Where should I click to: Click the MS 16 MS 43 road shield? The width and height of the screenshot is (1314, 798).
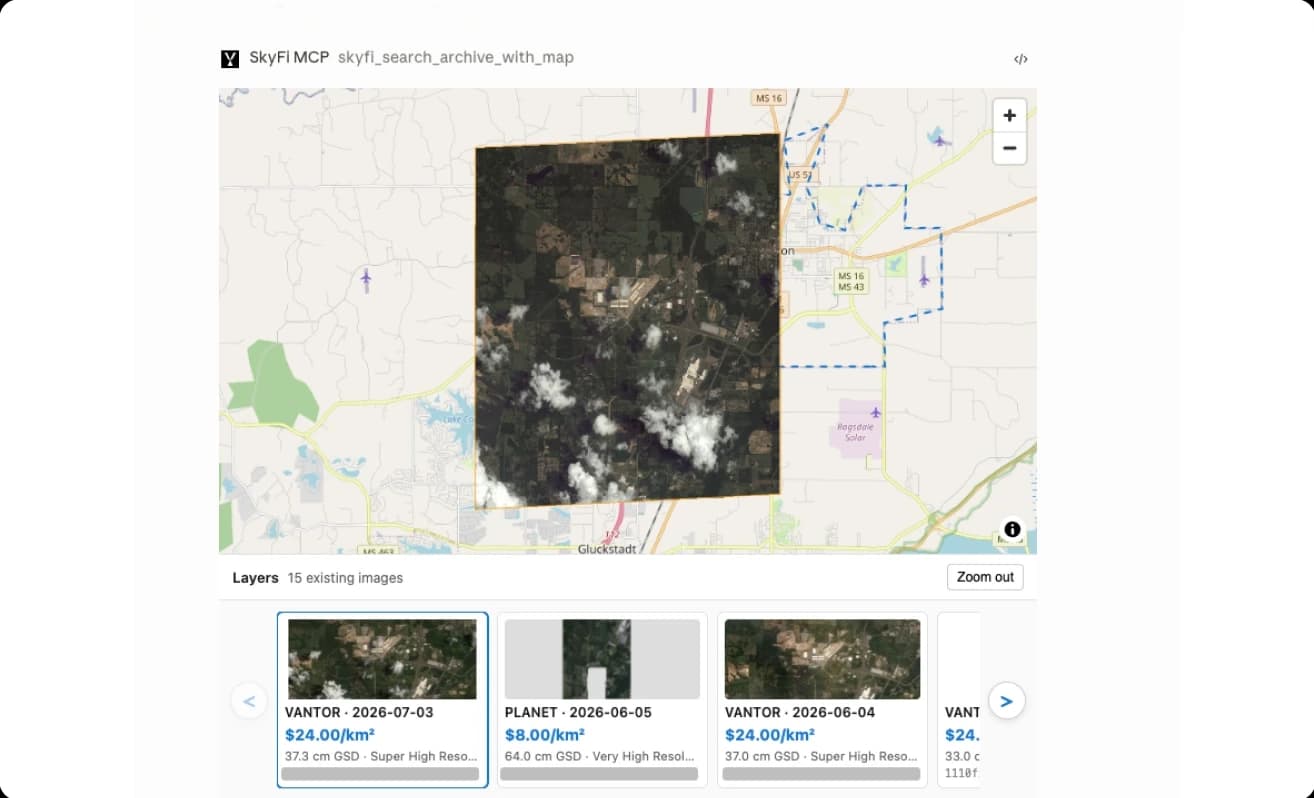tap(852, 281)
